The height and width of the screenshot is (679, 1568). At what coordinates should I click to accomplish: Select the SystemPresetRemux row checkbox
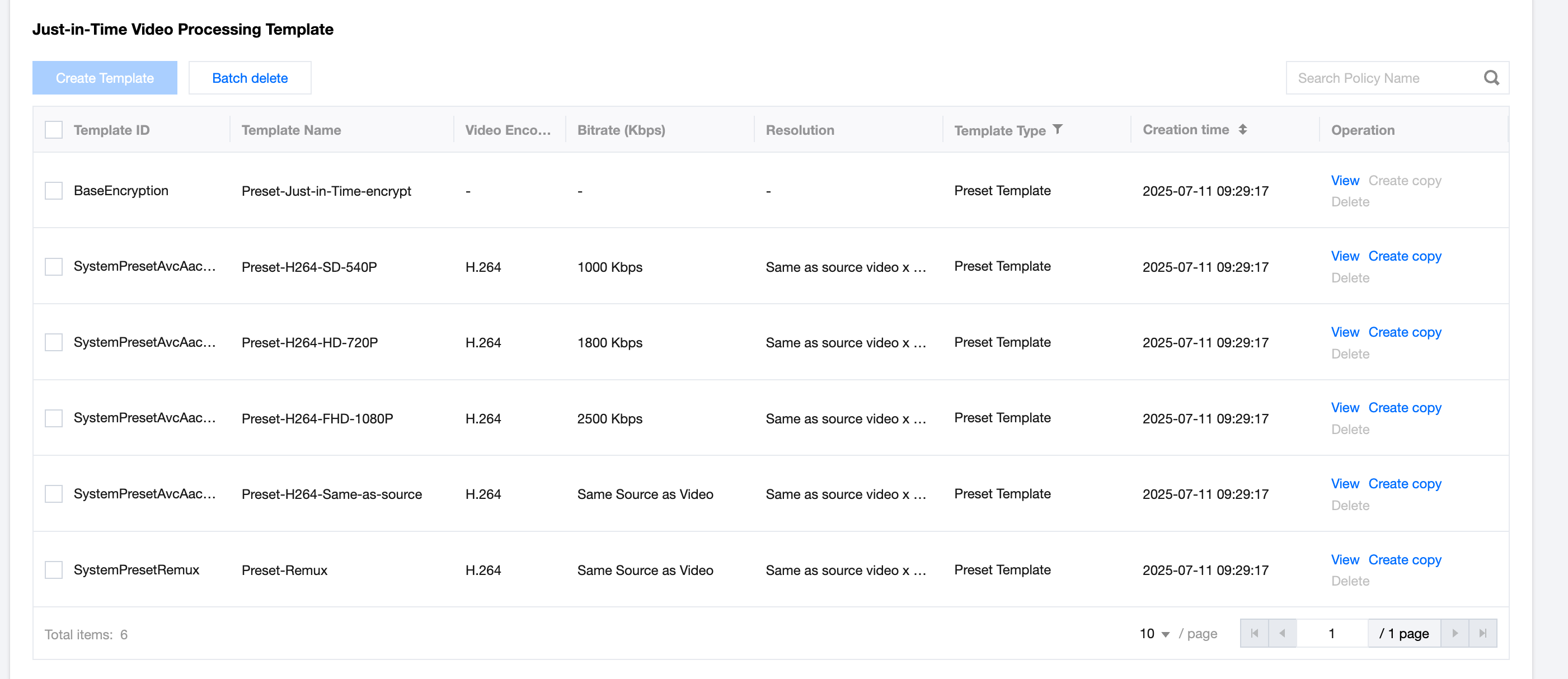[54, 570]
